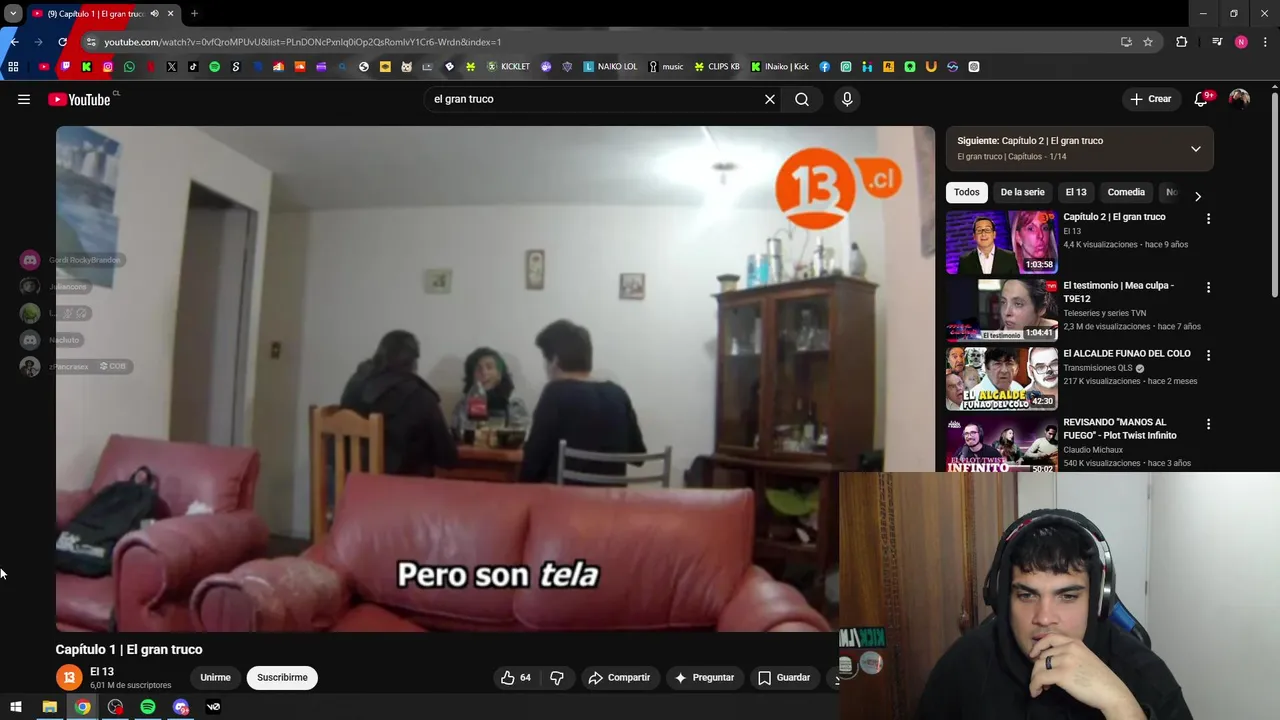
Task: Open the Facebook bookmark
Action: (824, 67)
